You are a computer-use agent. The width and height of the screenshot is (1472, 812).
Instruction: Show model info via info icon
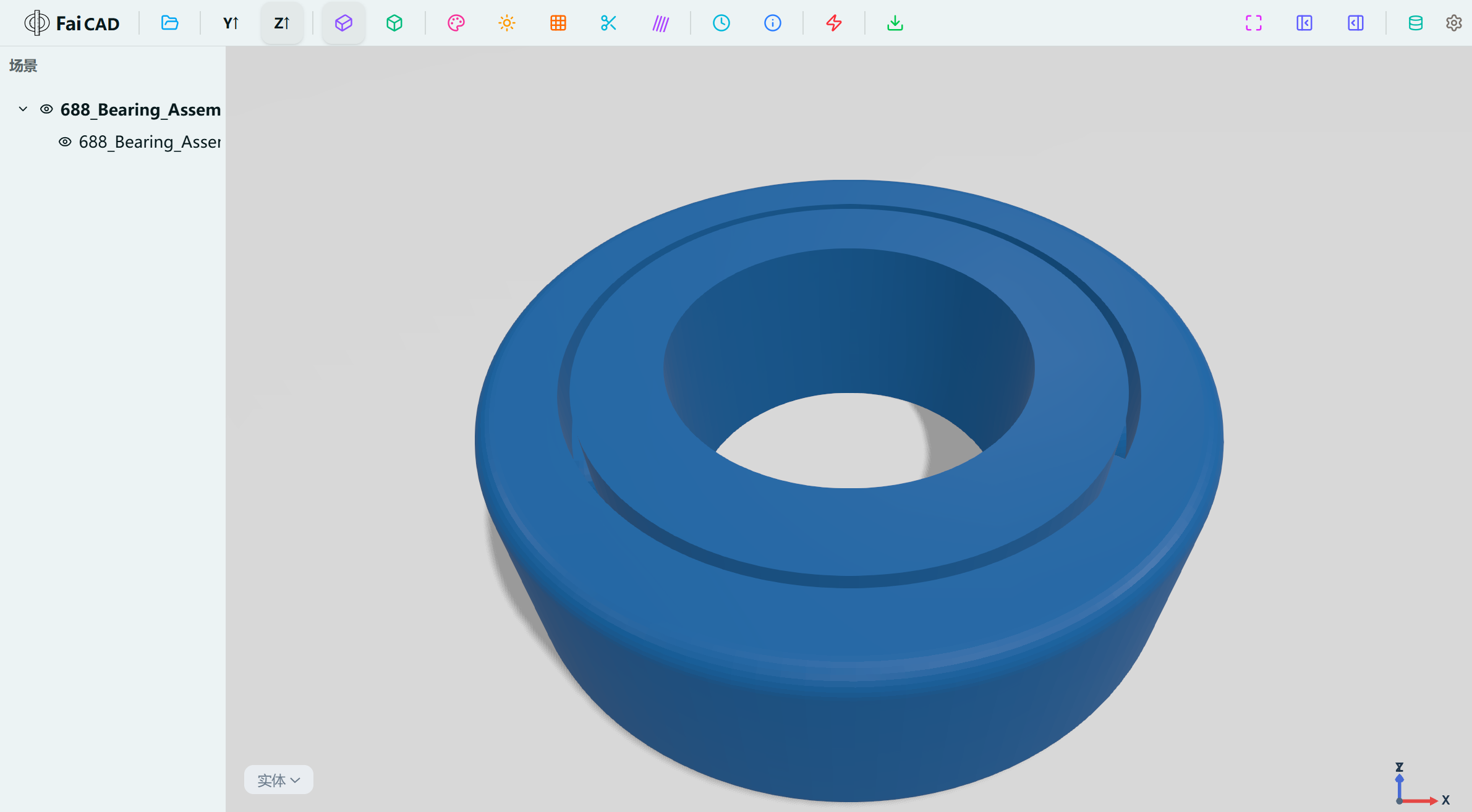[x=773, y=23]
